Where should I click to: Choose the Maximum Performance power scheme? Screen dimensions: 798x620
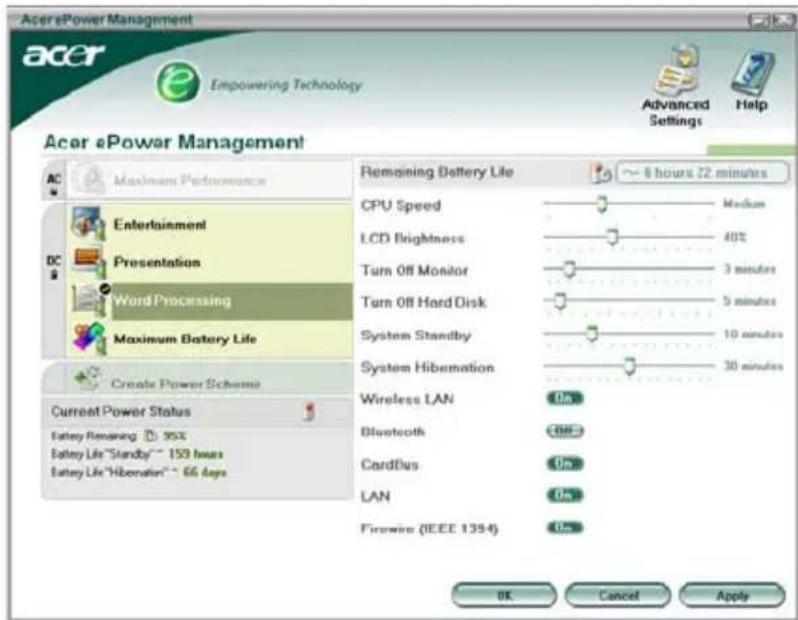(209, 180)
